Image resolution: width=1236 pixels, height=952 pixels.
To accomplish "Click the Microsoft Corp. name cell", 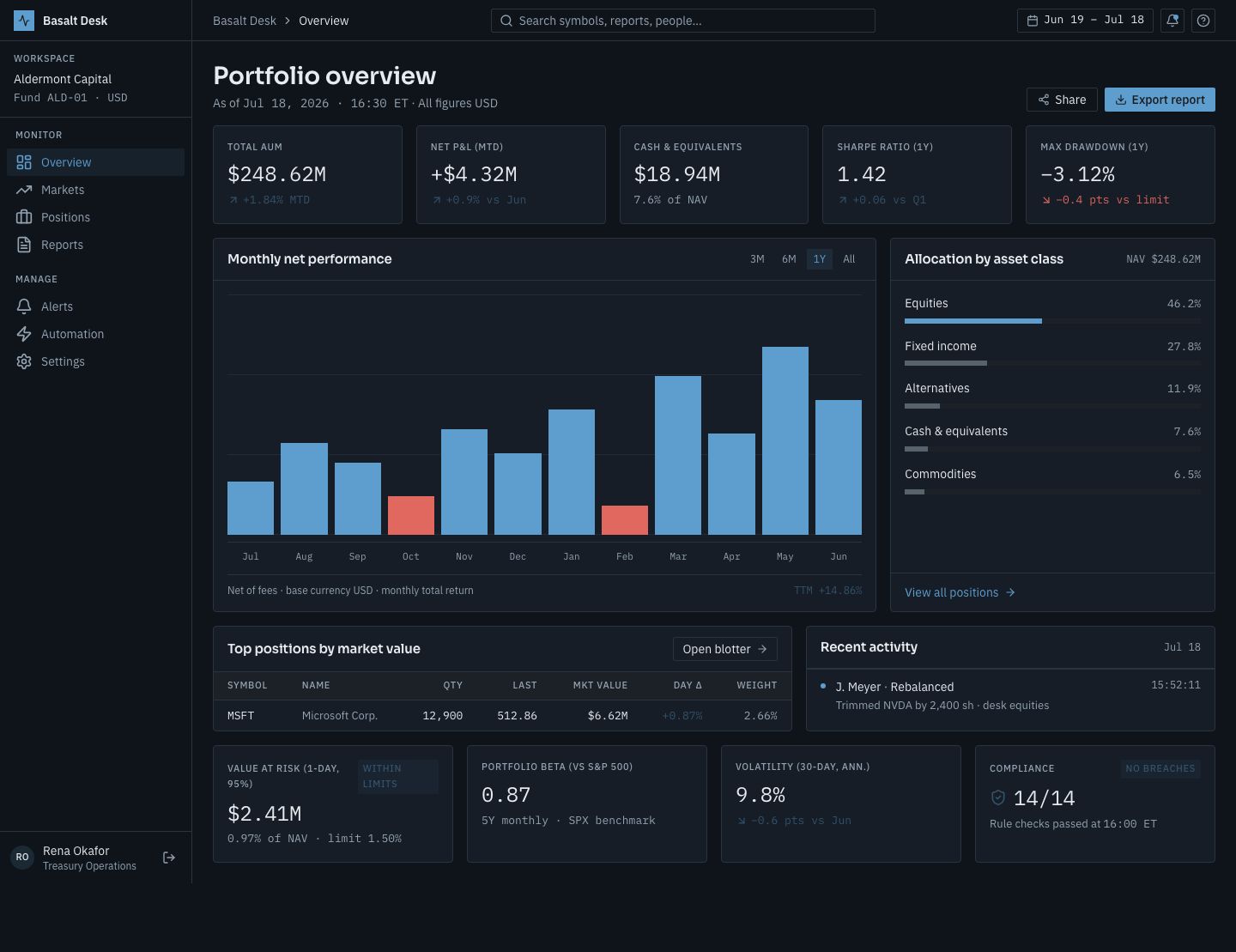I will click(340, 716).
